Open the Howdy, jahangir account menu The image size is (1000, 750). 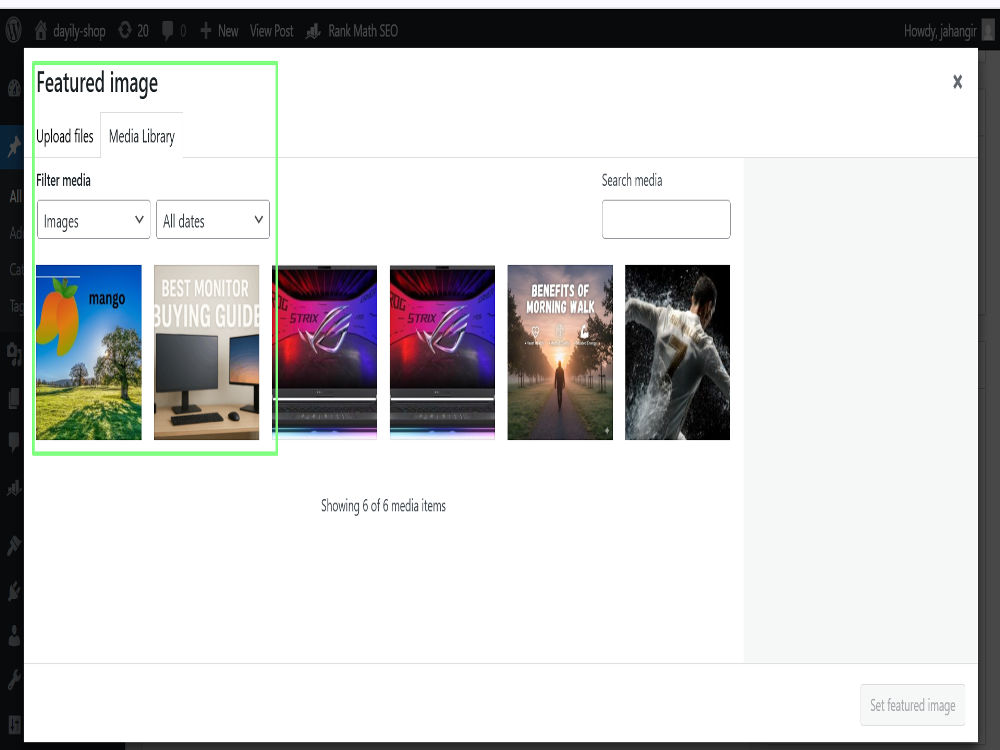[948, 31]
